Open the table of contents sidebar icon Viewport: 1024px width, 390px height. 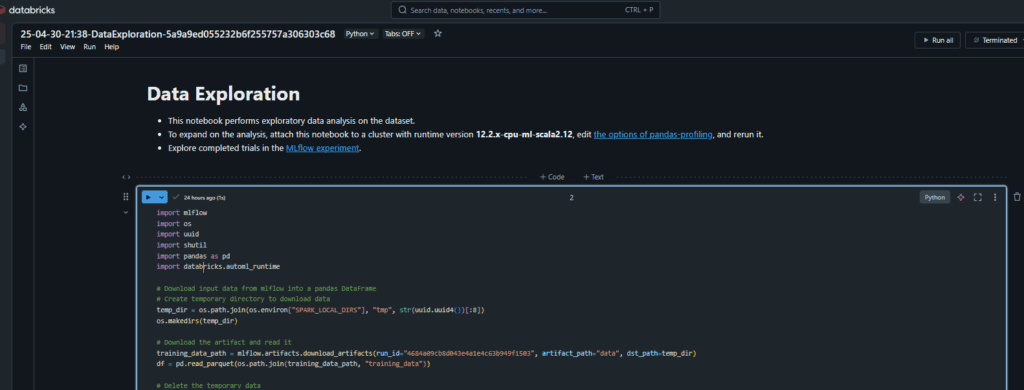(23, 68)
